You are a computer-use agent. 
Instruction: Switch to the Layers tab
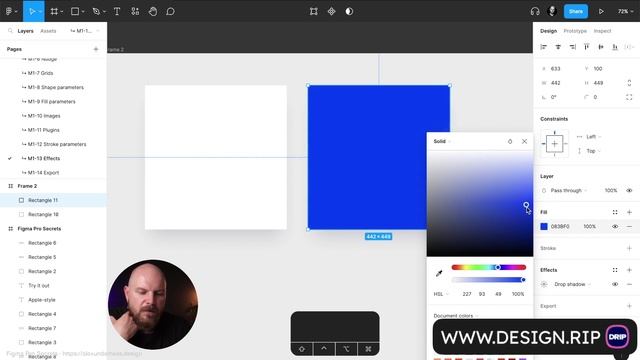[25, 31]
